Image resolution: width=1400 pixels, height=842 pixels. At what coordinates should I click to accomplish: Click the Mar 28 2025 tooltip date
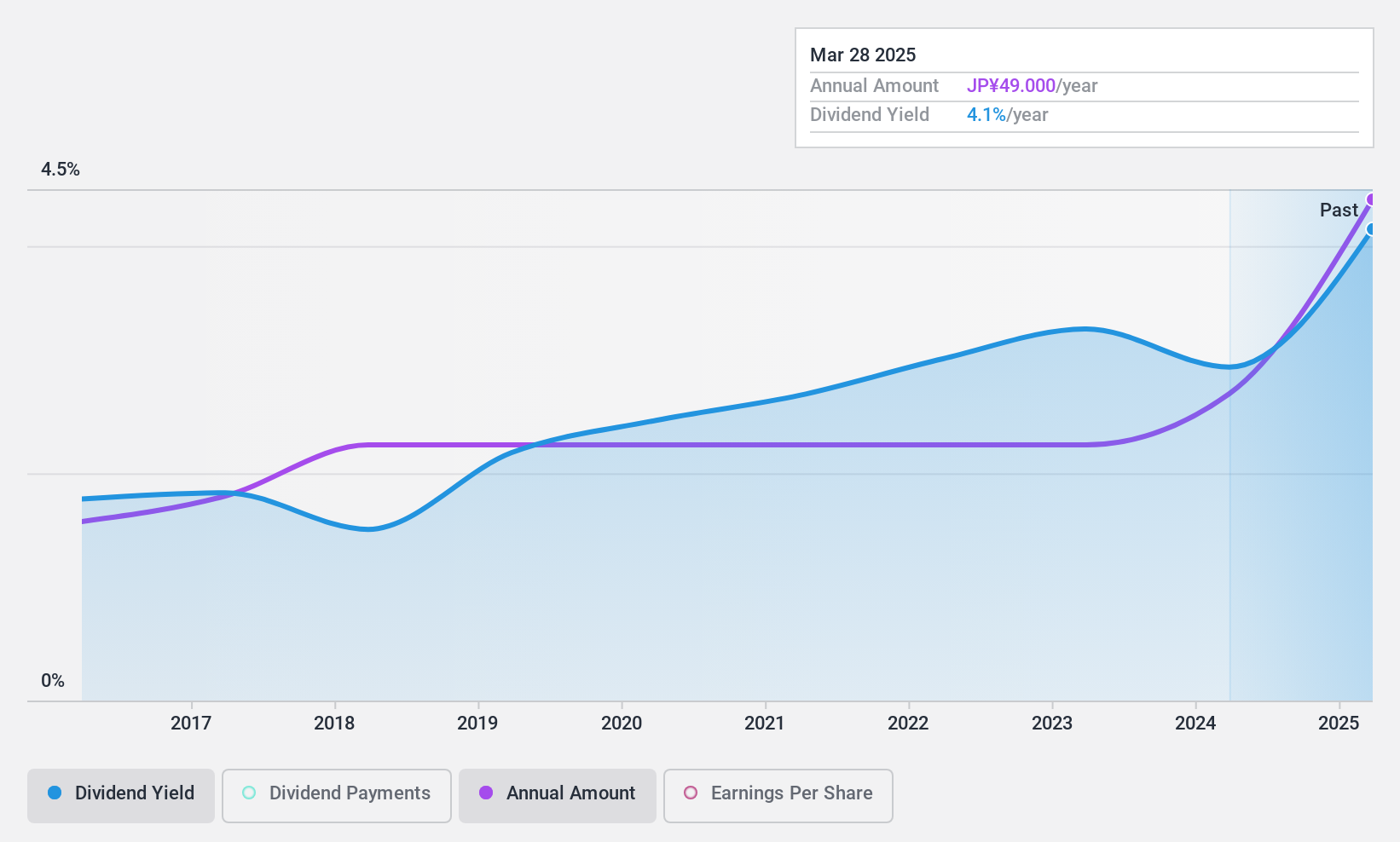coord(863,55)
